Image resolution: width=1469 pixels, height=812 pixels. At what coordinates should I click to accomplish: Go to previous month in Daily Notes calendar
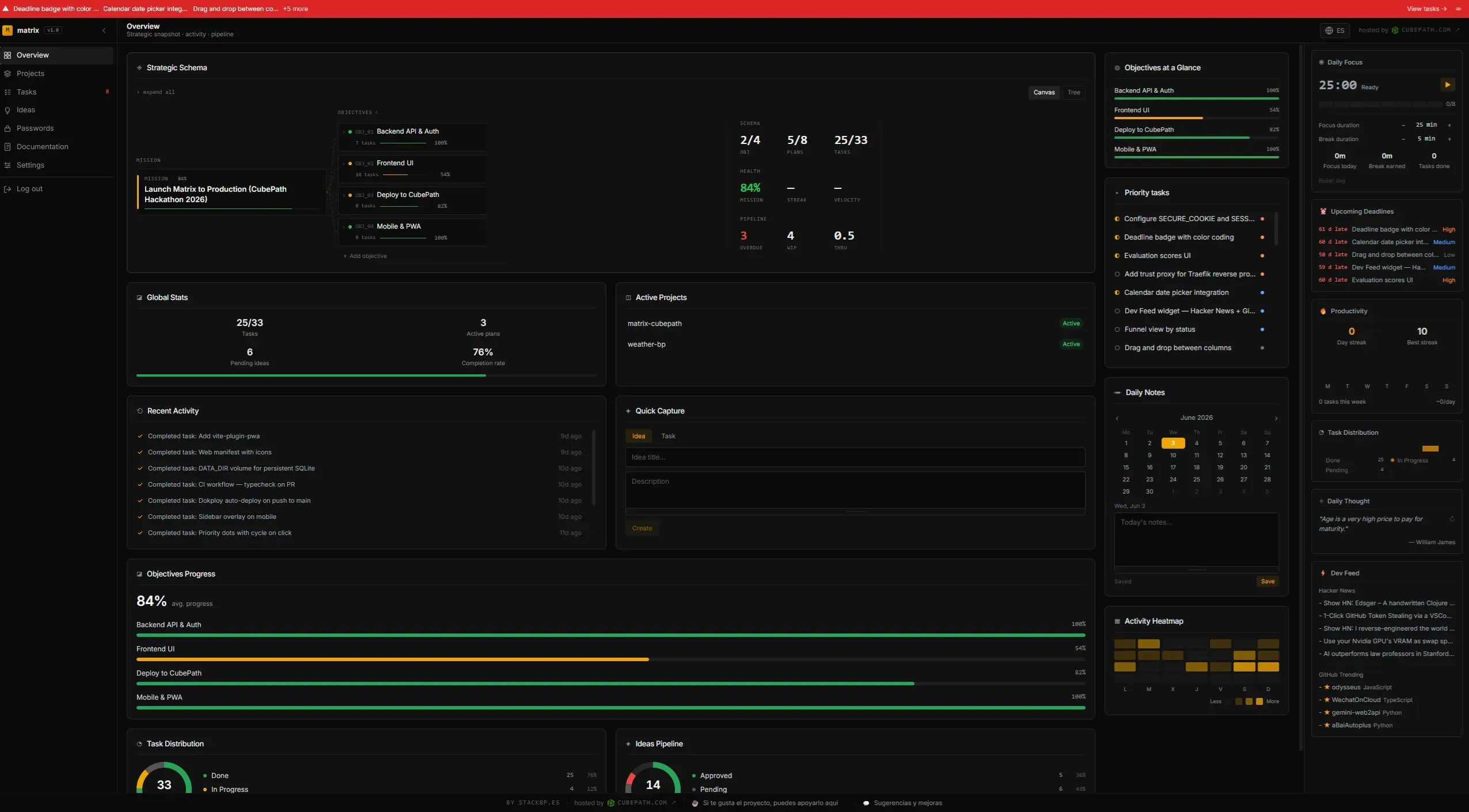1117,418
